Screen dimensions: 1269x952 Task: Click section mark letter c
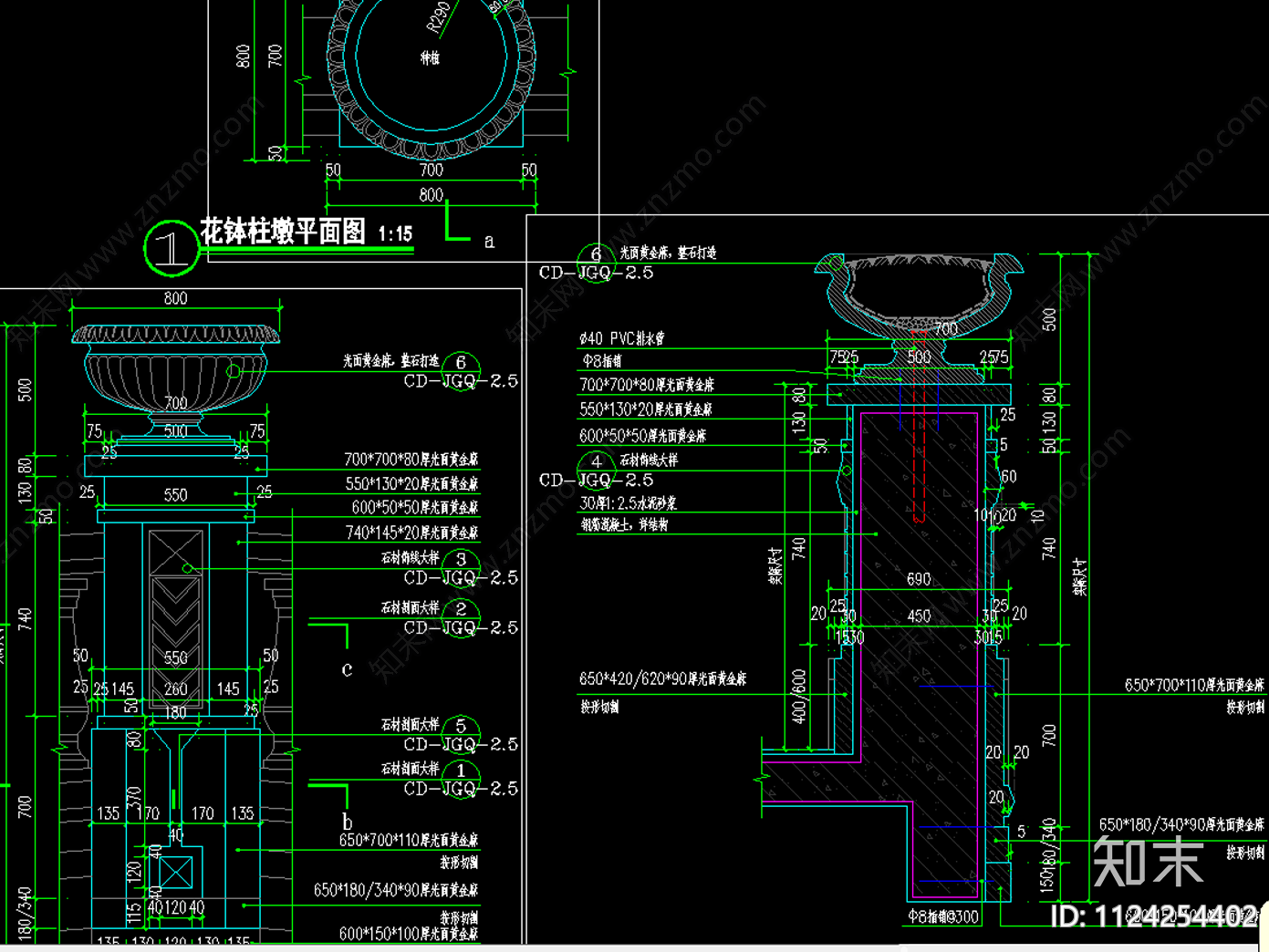347,669
